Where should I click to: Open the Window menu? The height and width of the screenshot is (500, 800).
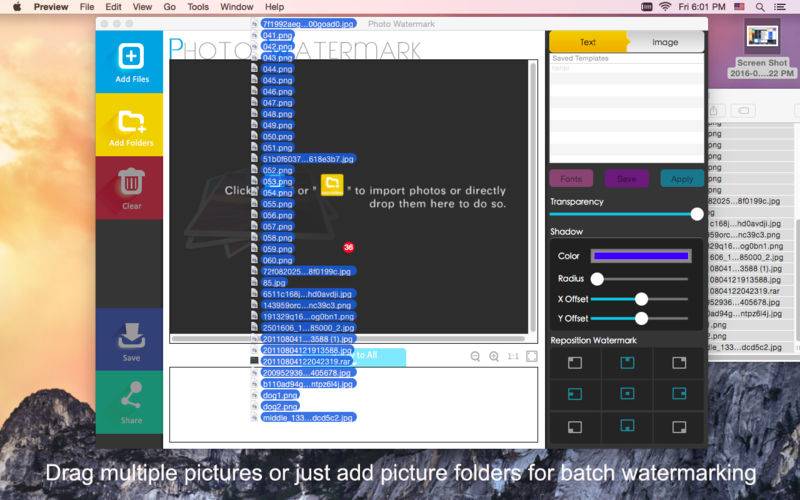pyautogui.click(x=237, y=7)
